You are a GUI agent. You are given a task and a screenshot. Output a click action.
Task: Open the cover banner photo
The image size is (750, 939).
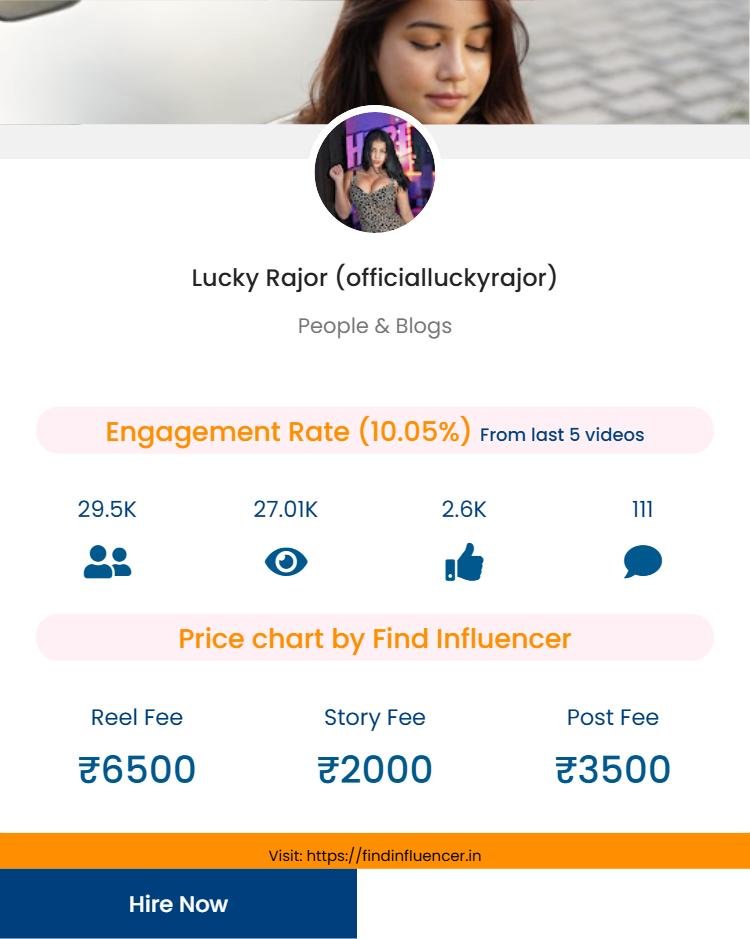coord(375,62)
